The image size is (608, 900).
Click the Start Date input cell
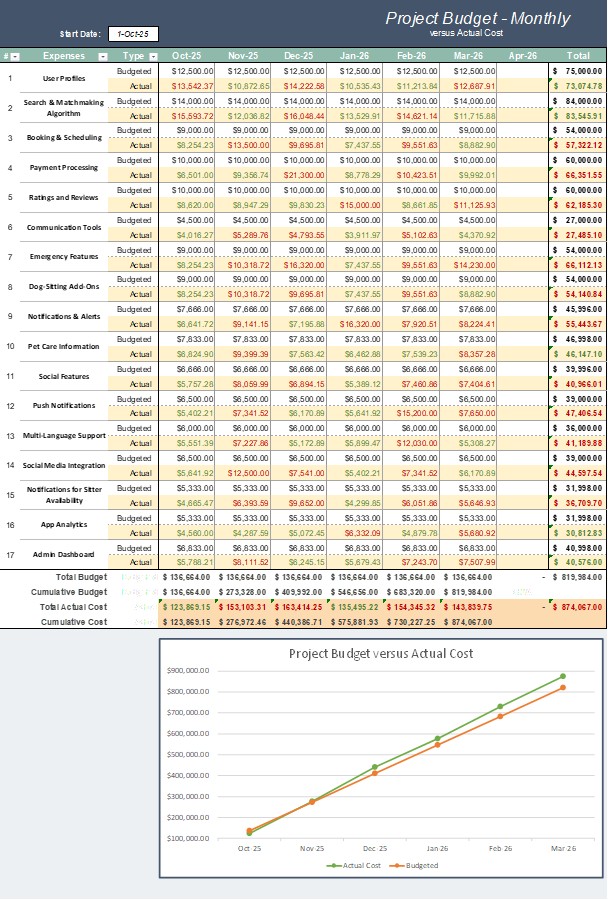[133, 34]
